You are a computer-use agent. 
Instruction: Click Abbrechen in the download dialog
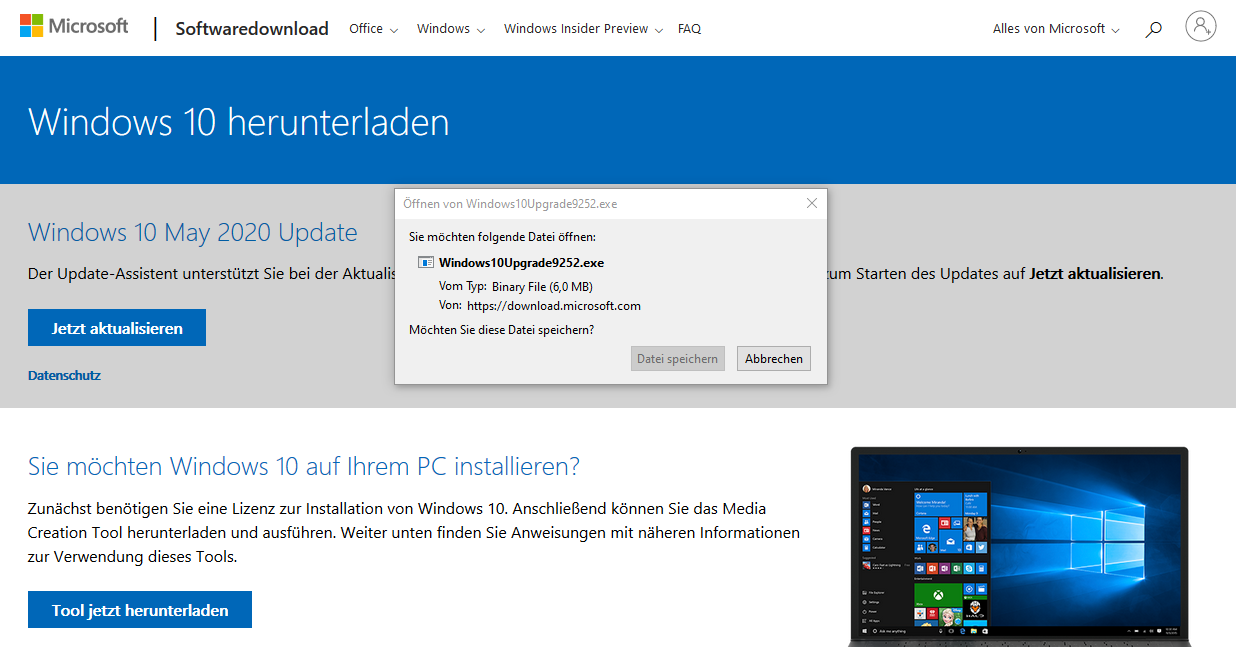[774, 359]
